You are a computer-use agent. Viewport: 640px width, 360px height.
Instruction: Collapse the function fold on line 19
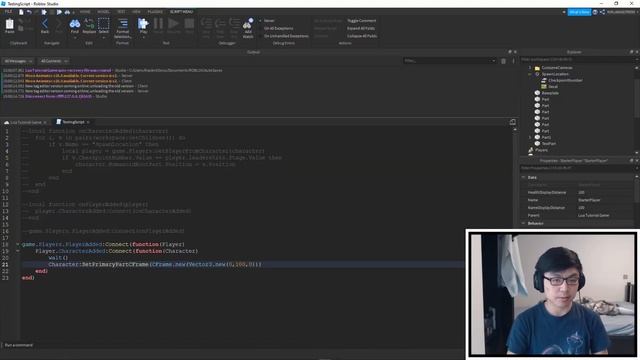[x=18, y=251]
